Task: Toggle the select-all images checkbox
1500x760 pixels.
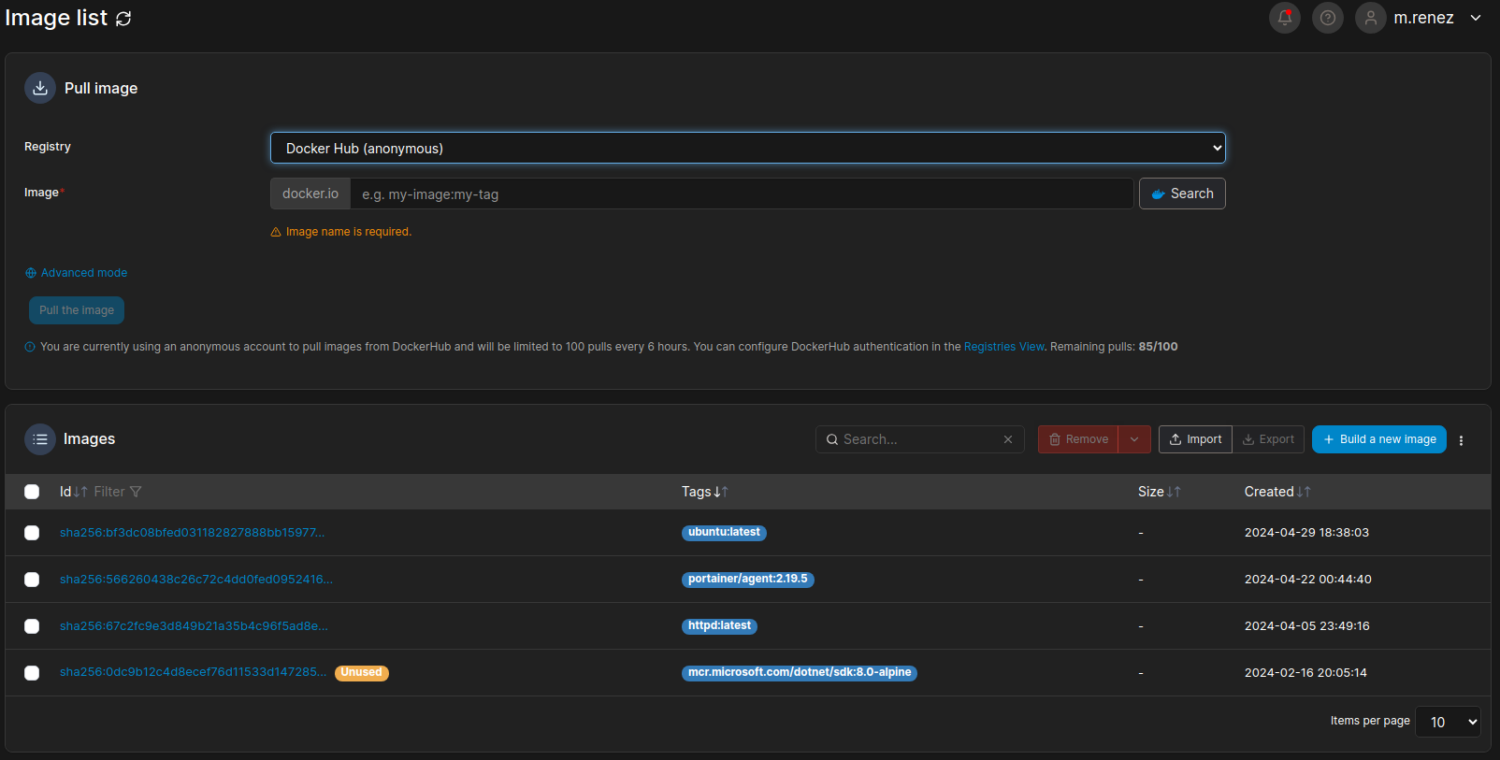Action: coord(32,492)
